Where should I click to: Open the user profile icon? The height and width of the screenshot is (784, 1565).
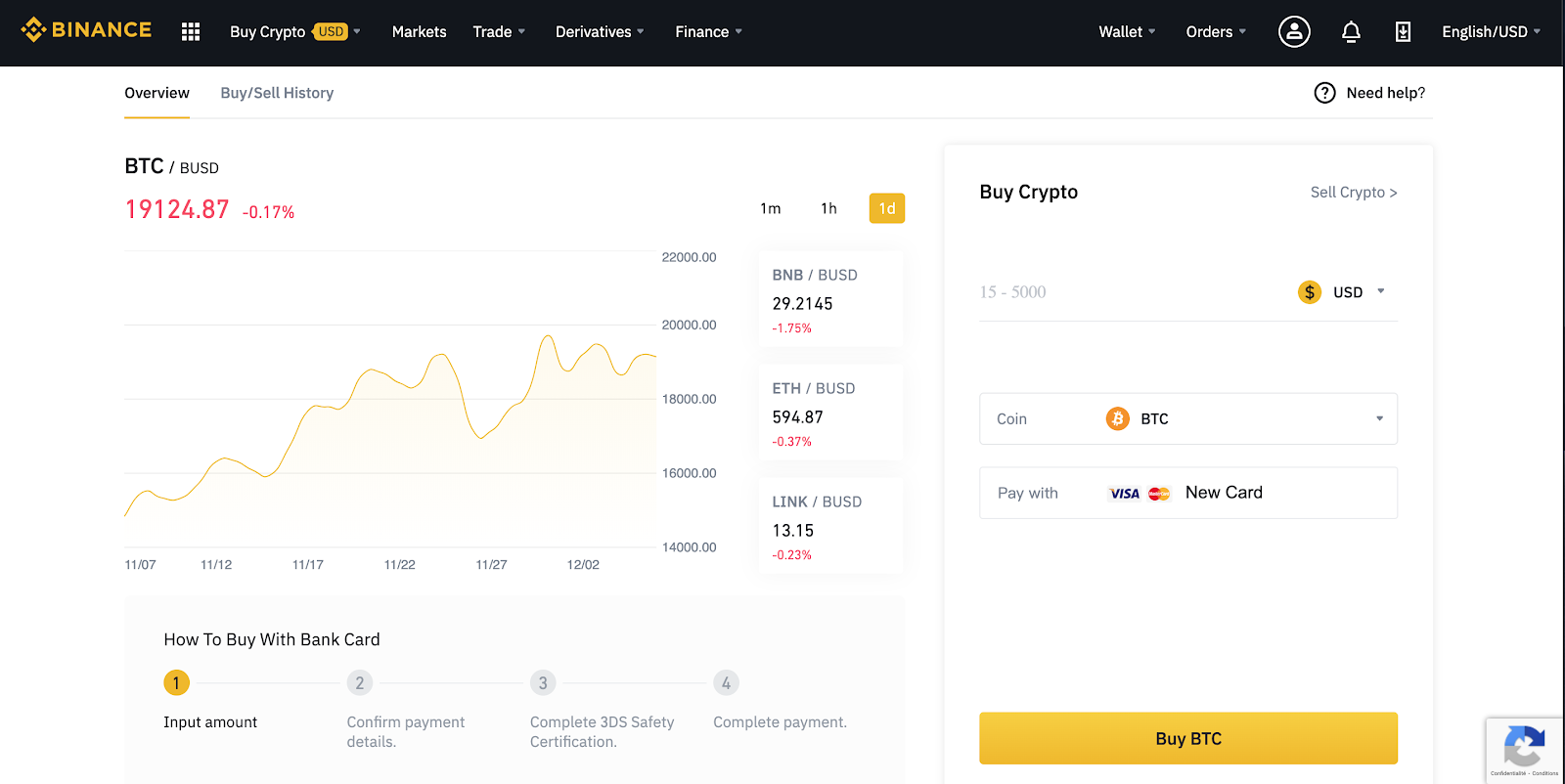point(1294,32)
